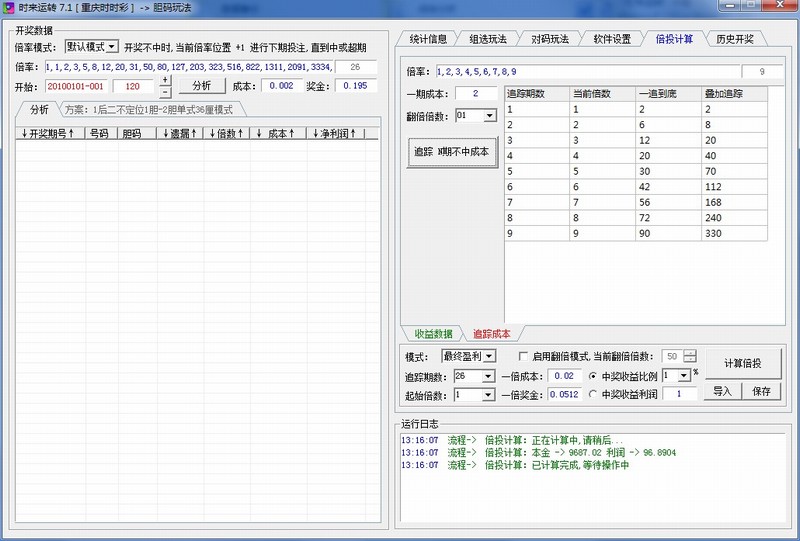
Task: Sort by 开奖期号 column header
Action: point(50,133)
